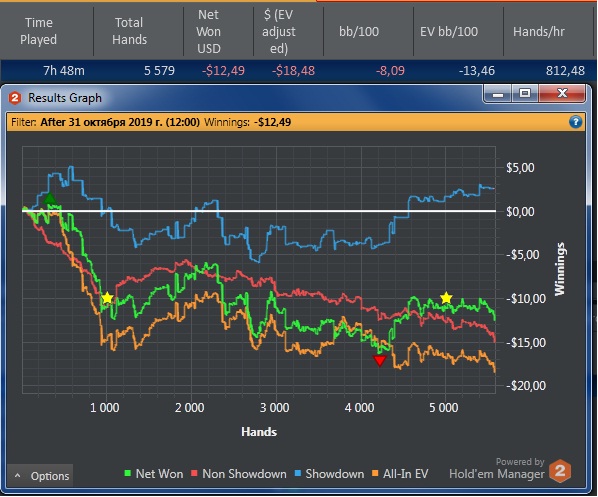The image size is (598, 497).
Task: Click the Winnings -$12,49 value in filter bar
Action: tap(272, 122)
